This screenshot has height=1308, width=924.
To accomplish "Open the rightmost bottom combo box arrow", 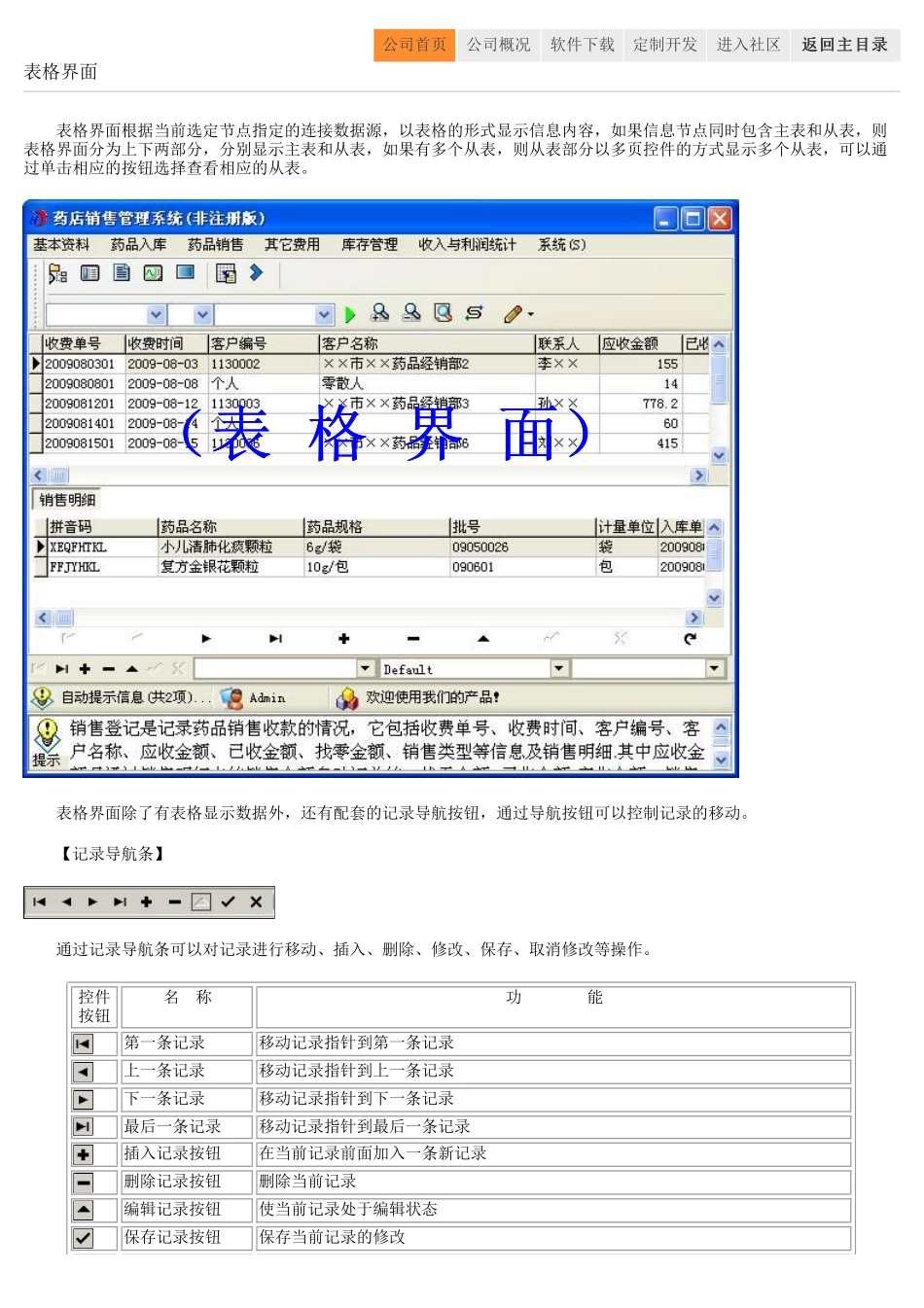I will (x=715, y=669).
